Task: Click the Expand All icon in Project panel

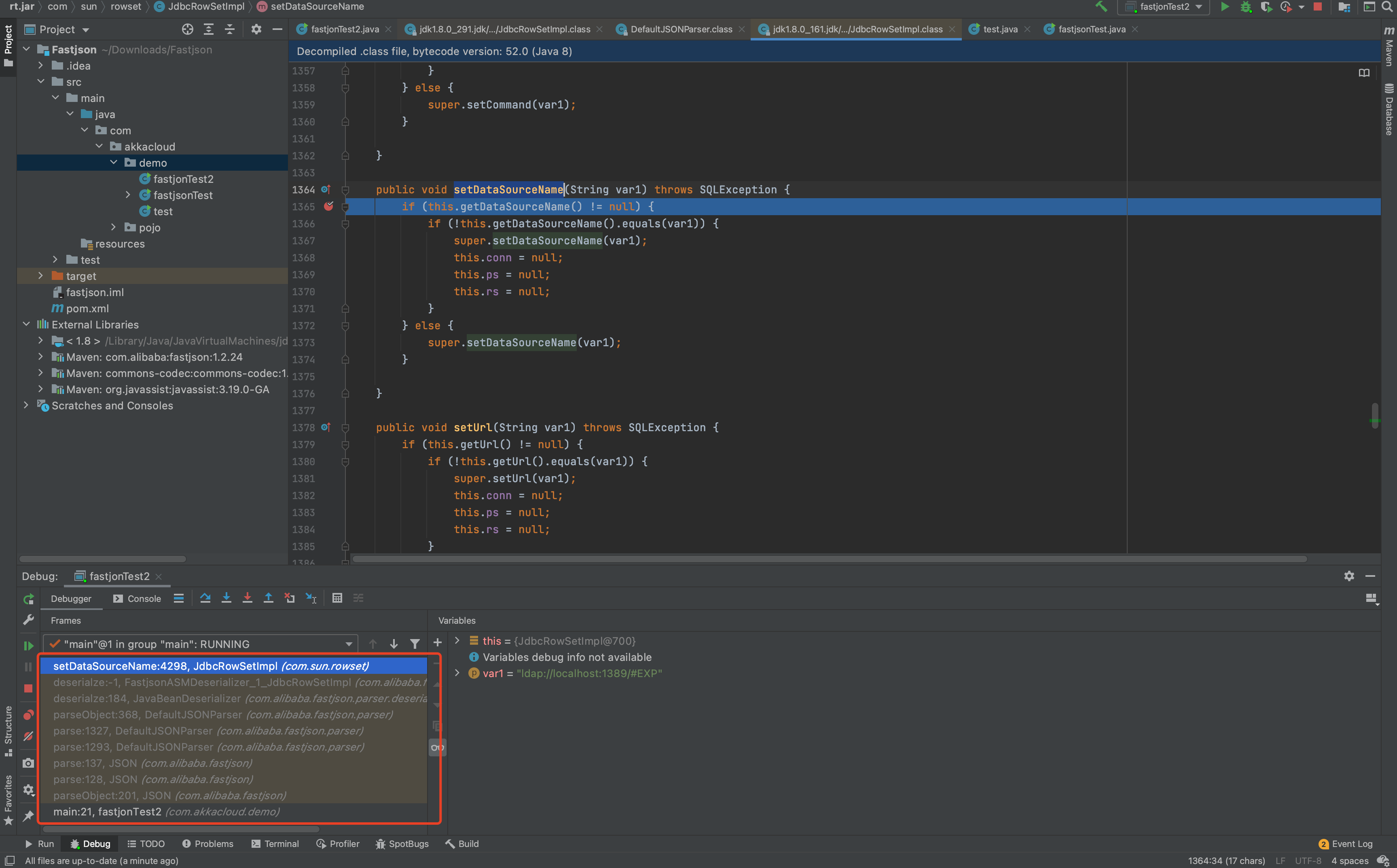Action: (209, 29)
